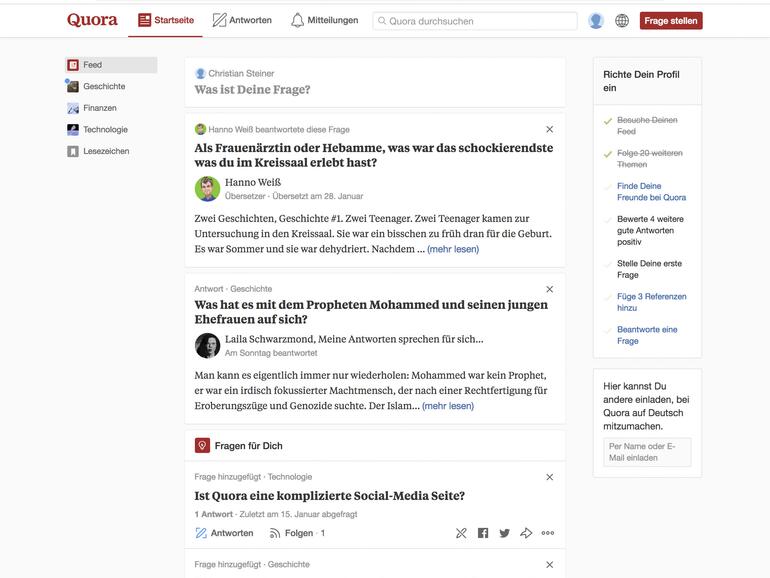
Task: Click the Per Name oder E-Mail einladen field
Action: pos(647,452)
